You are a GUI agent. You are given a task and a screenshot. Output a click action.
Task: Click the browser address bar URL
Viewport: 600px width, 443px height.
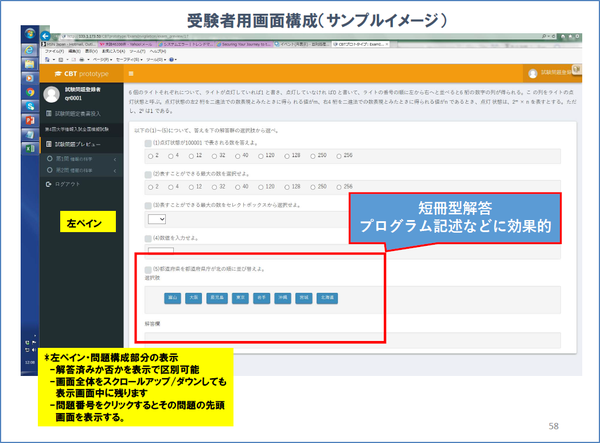pos(130,36)
